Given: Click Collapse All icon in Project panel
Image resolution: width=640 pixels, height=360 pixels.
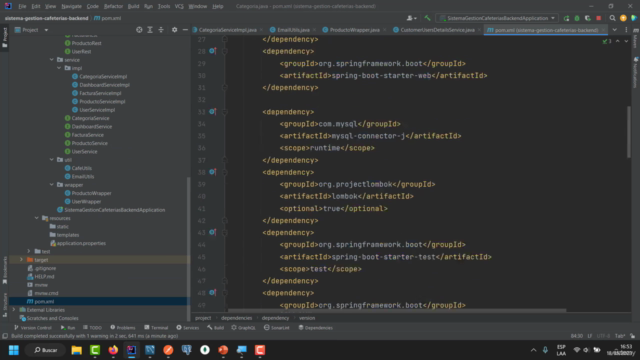Looking at the screenshot, I should tap(161, 30).
